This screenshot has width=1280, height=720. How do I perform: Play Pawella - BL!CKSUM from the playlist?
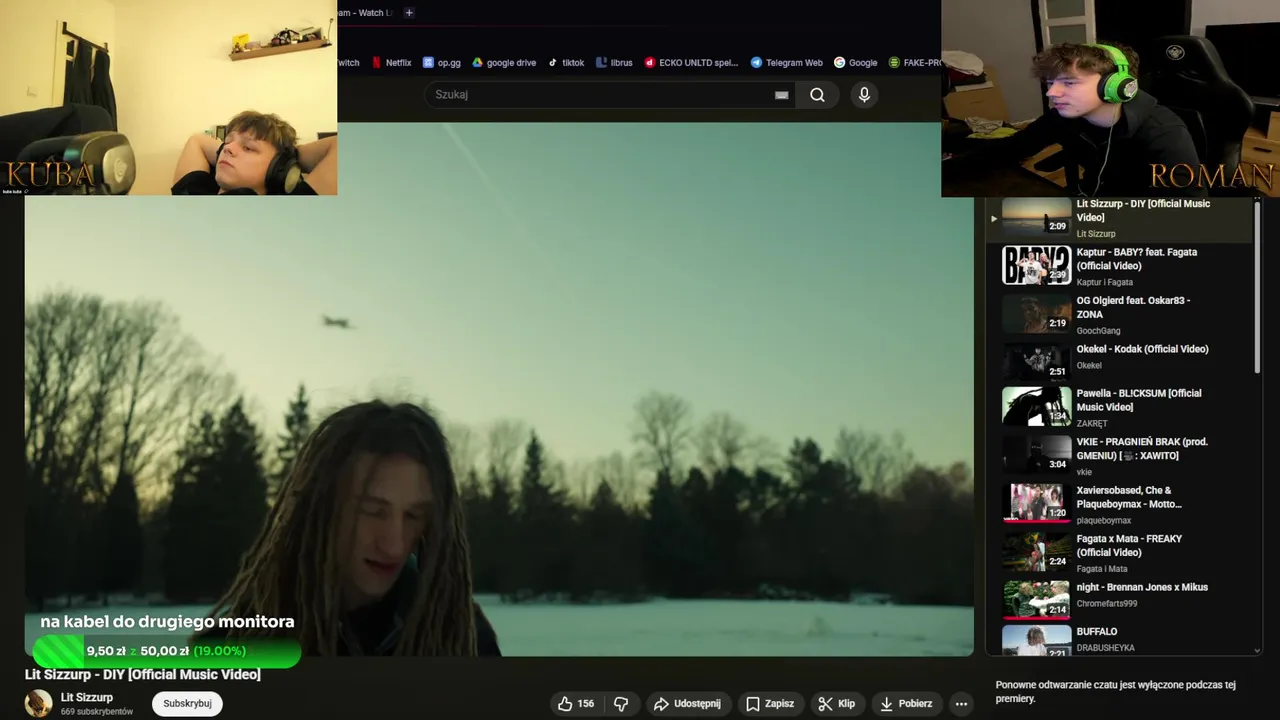pyautogui.click(x=1120, y=407)
